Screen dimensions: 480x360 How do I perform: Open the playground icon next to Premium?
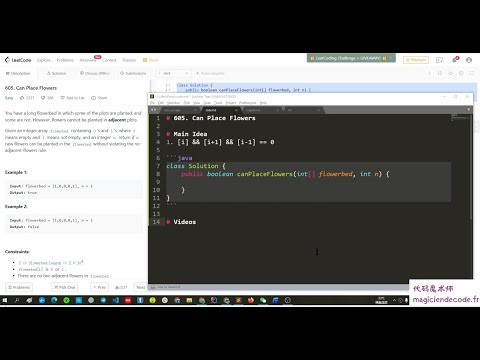(x=439, y=60)
